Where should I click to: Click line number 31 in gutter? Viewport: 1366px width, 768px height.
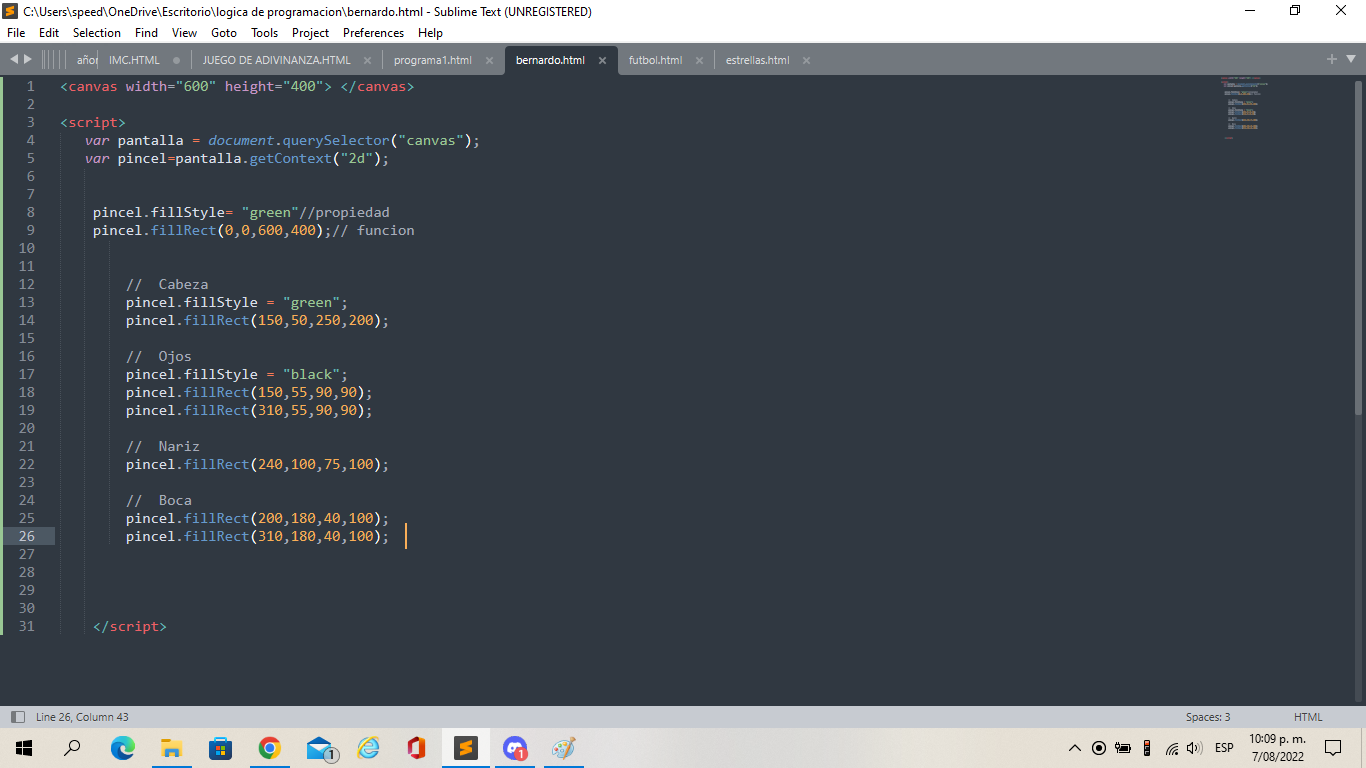tap(26, 626)
